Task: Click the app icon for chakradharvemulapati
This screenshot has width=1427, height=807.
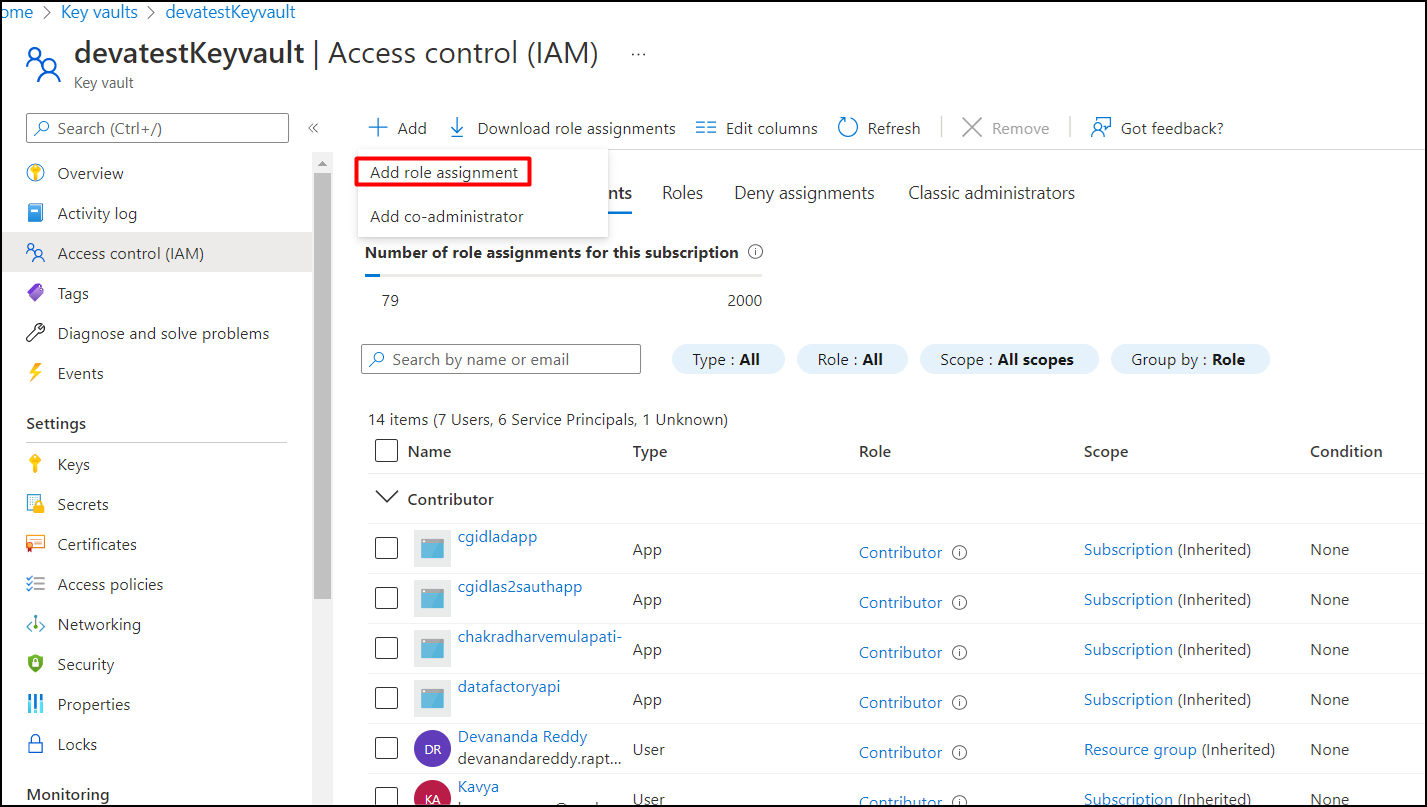Action: pyautogui.click(x=432, y=648)
